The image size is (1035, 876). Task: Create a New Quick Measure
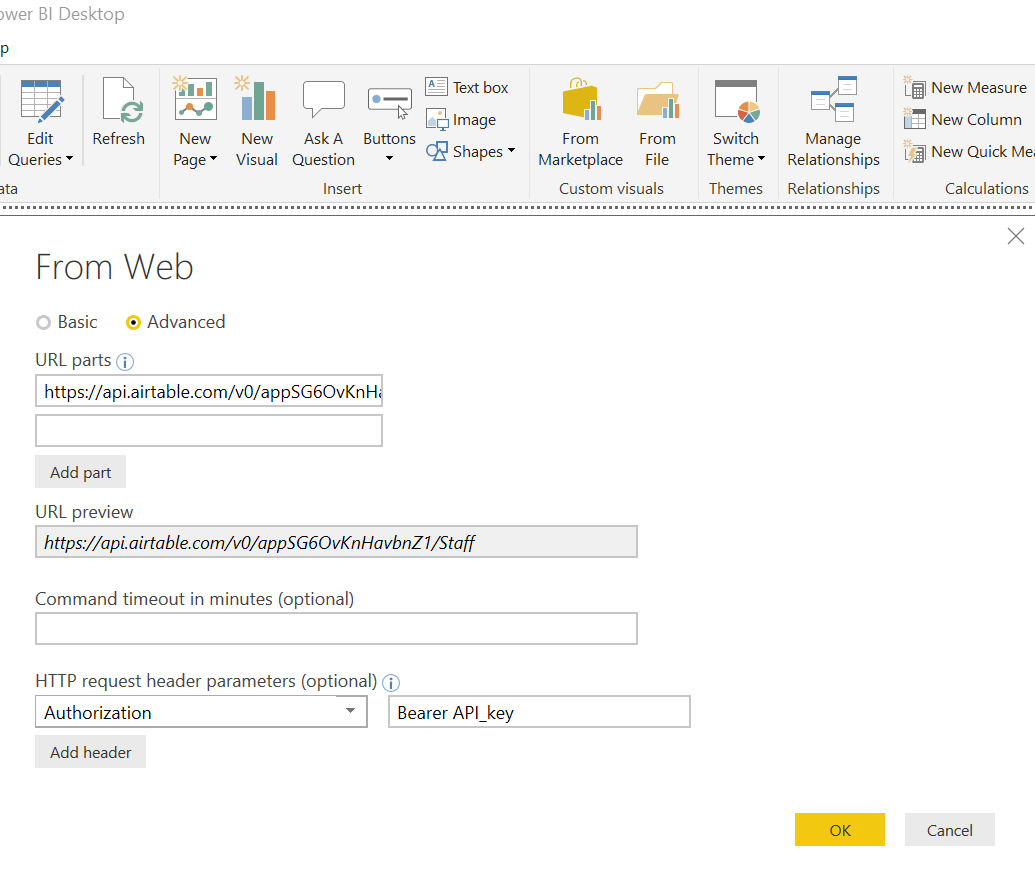pyautogui.click(x=968, y=152)
